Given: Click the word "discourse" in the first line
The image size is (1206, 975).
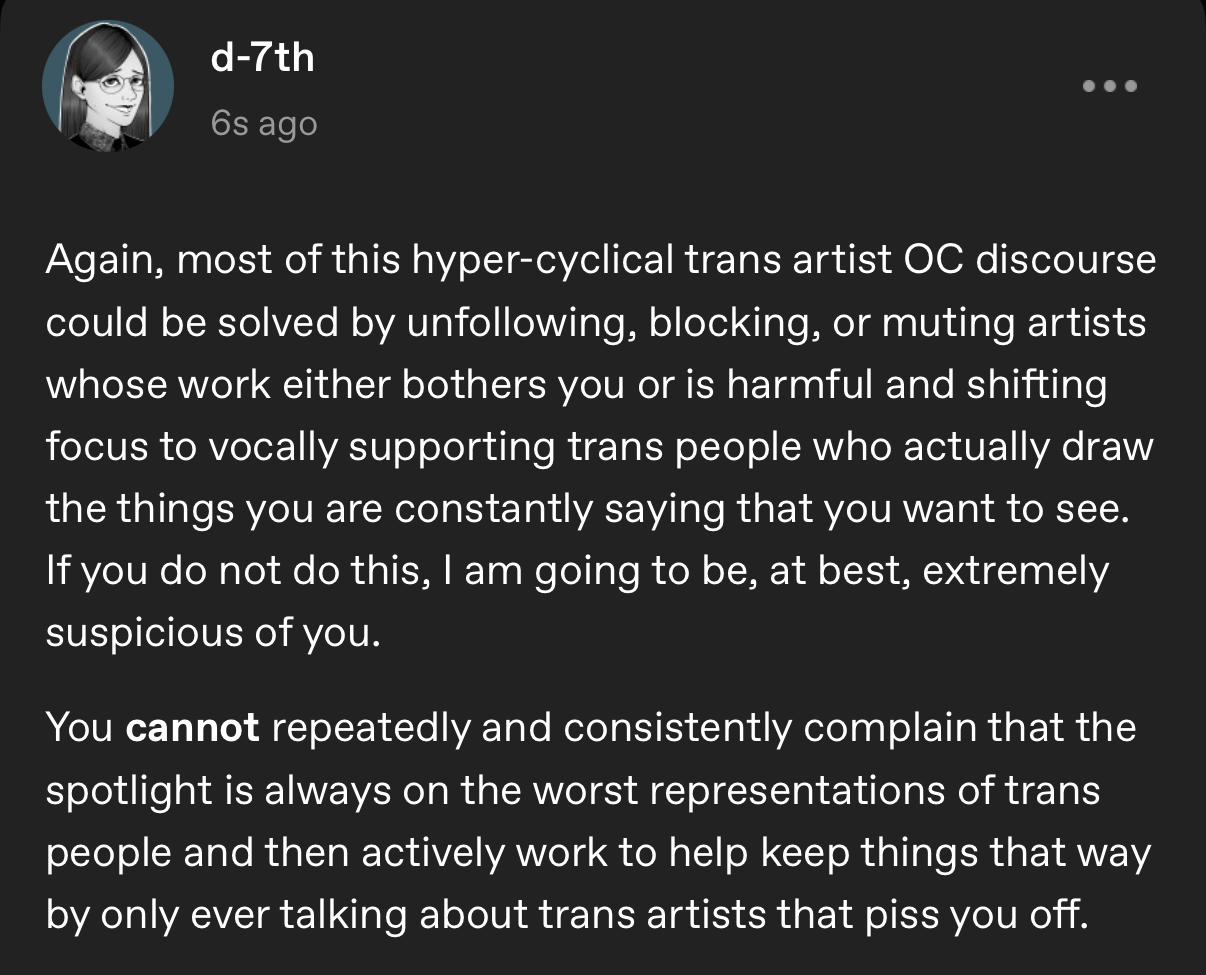Looking at the screenshot, I should tap(1065, 261).
